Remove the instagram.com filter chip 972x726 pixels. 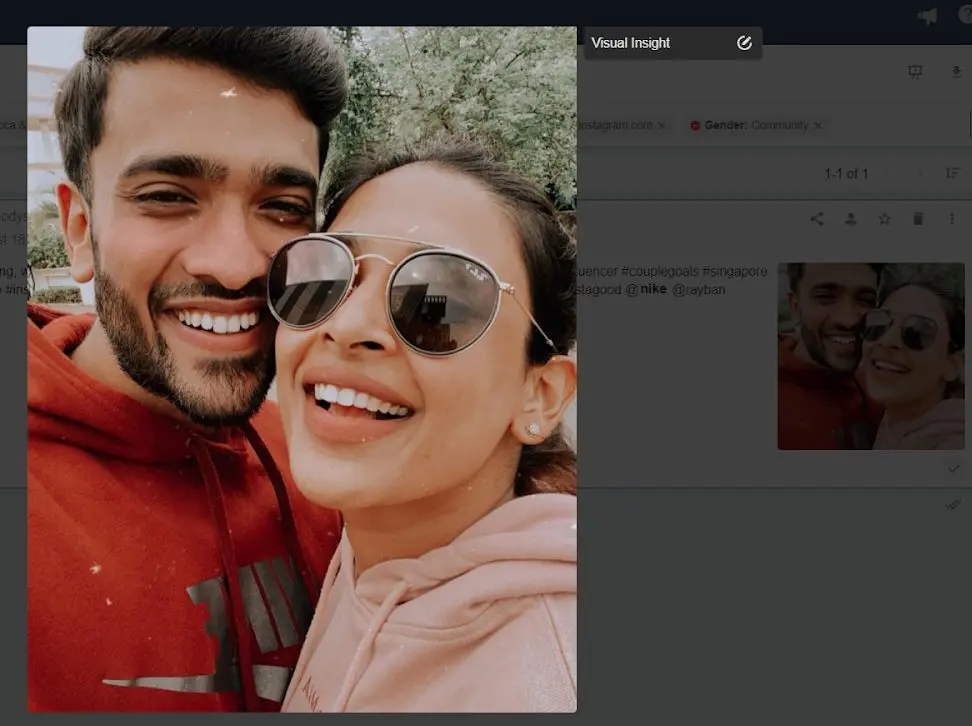pyautogui.click(x=661, y=126)
